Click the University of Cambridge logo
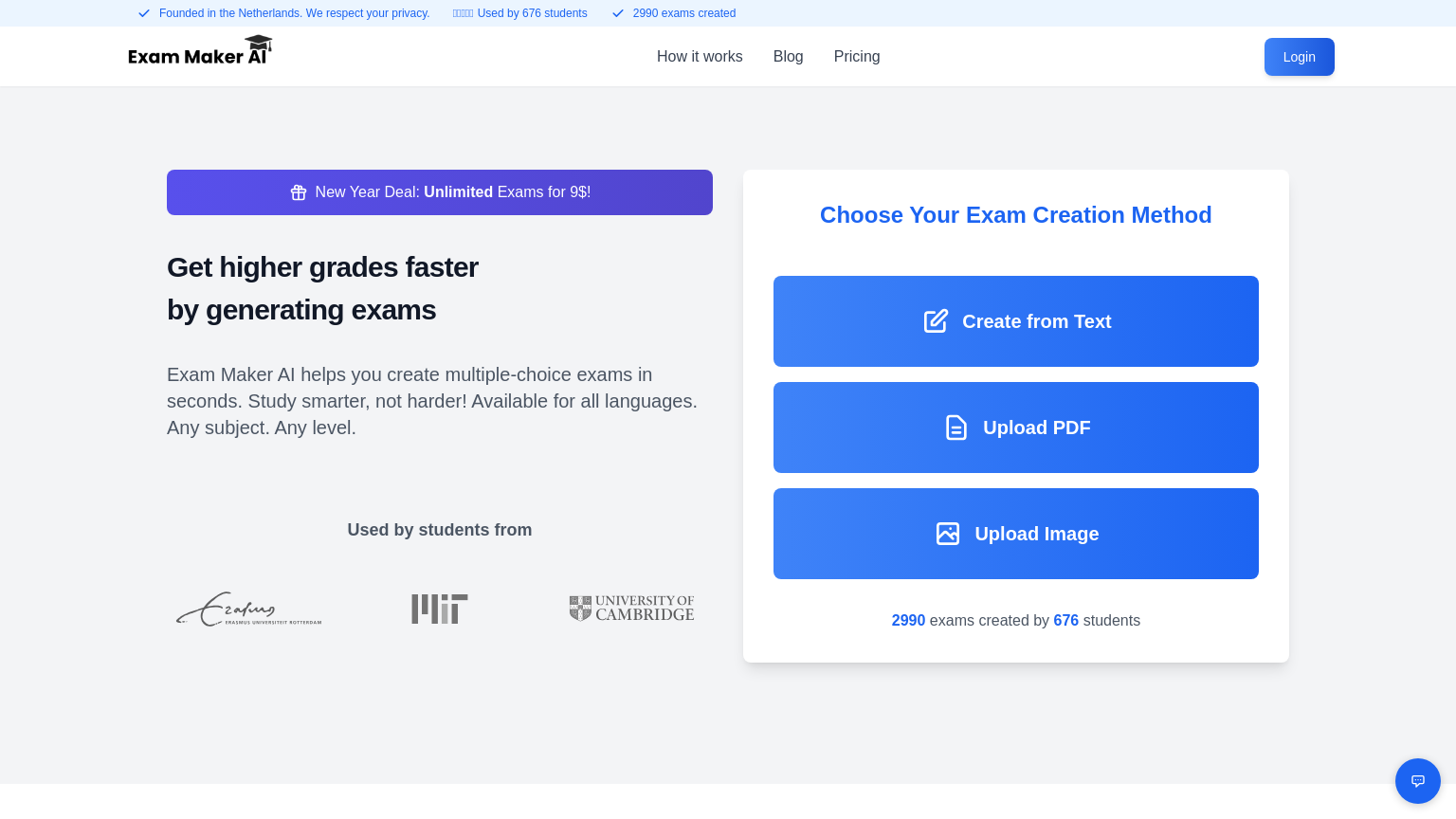1456x819 pixels. coord(631,609)
